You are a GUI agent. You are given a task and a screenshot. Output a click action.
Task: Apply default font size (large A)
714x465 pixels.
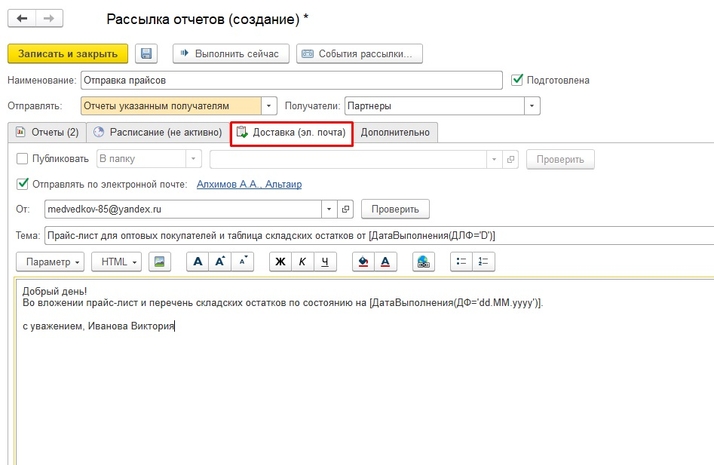(198, 262)
